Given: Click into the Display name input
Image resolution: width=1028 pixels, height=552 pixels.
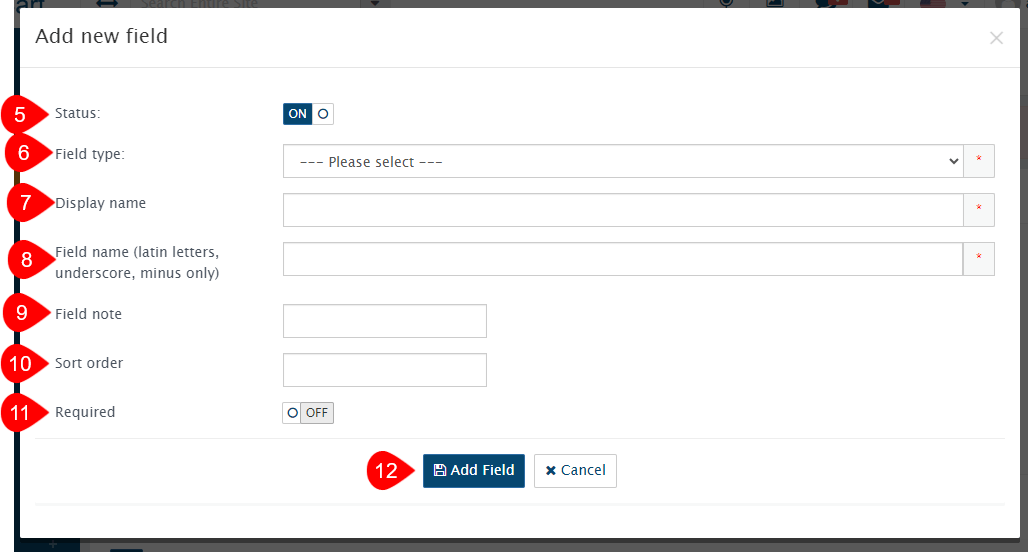Looking at the screenshot, I should pos(622,210).
